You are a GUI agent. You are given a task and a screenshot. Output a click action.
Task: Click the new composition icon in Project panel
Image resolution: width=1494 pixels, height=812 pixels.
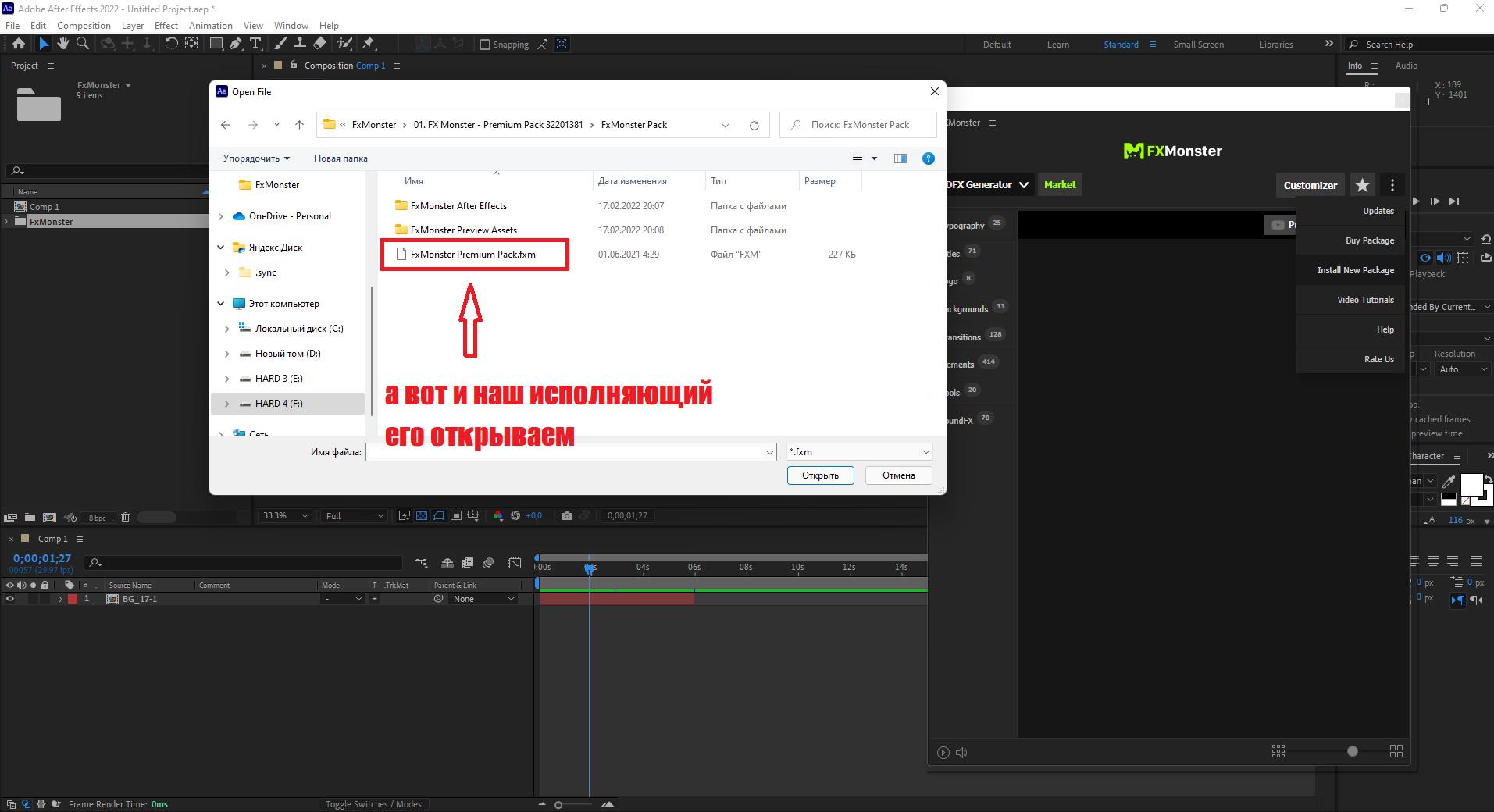tap(49, 517)
